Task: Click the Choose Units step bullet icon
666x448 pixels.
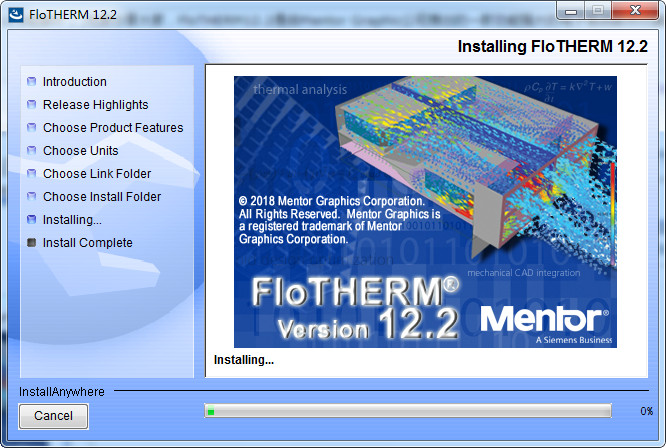Action: click(31, 150)
